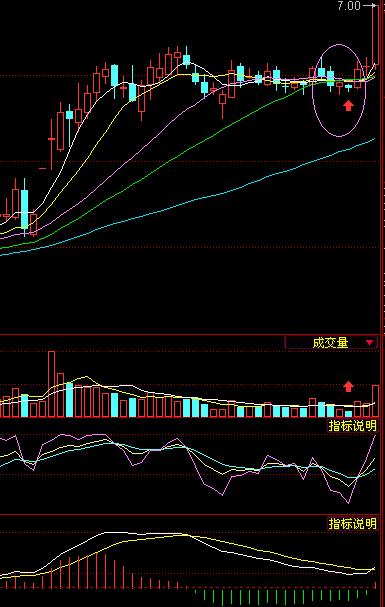The width and height of the screenshot is (385, 607).
Task: Open the 成交量 indicator dropdown
Action: click(331, 343)
